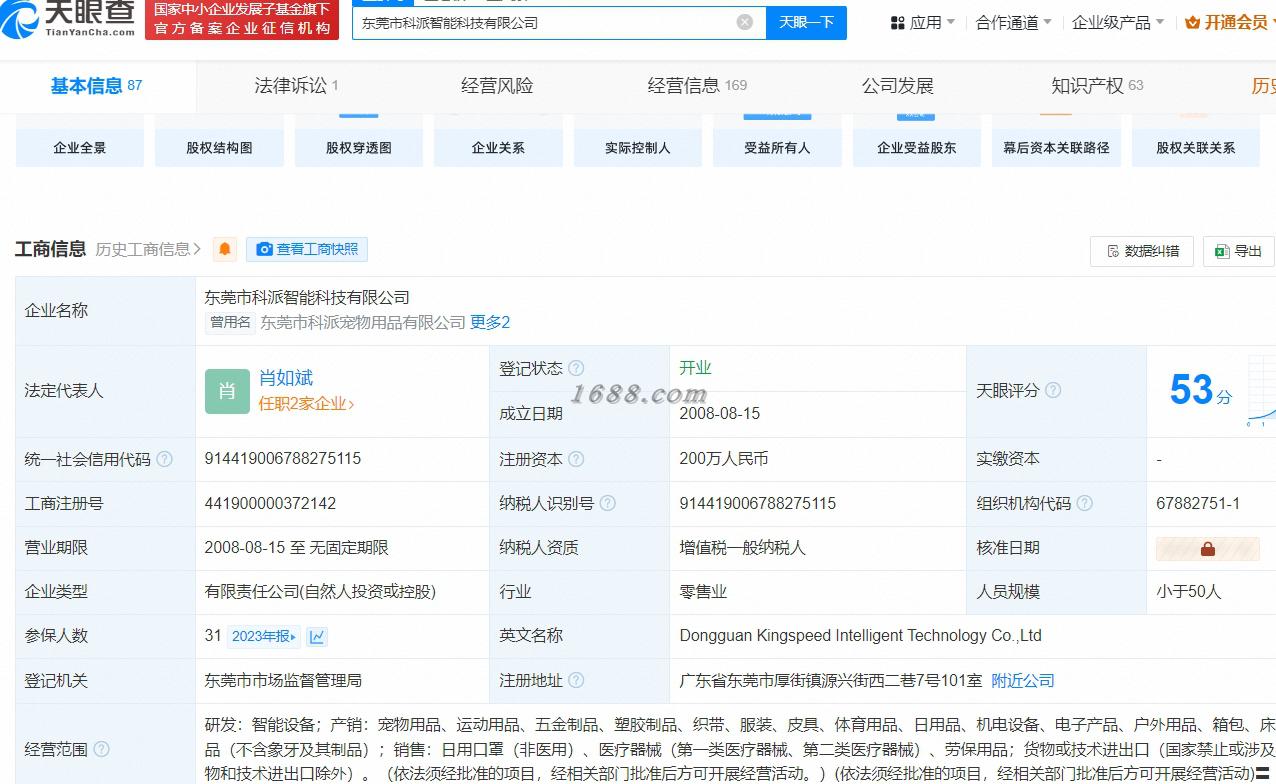
Task: Switch to the 公司发展 tab
Action: click(897, 86)
